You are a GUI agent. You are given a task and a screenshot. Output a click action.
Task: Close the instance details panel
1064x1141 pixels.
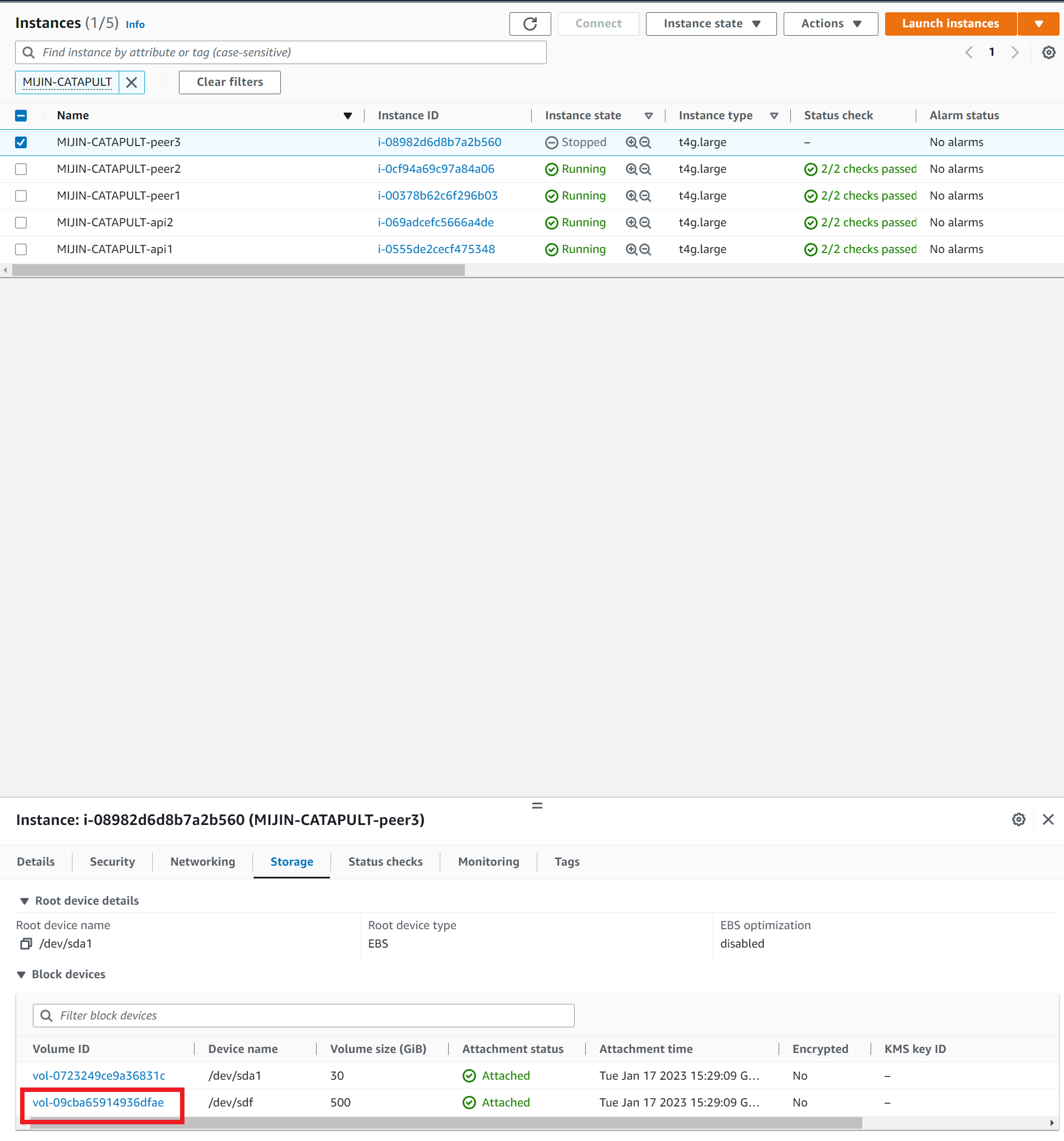click(x=1048, y=819)
